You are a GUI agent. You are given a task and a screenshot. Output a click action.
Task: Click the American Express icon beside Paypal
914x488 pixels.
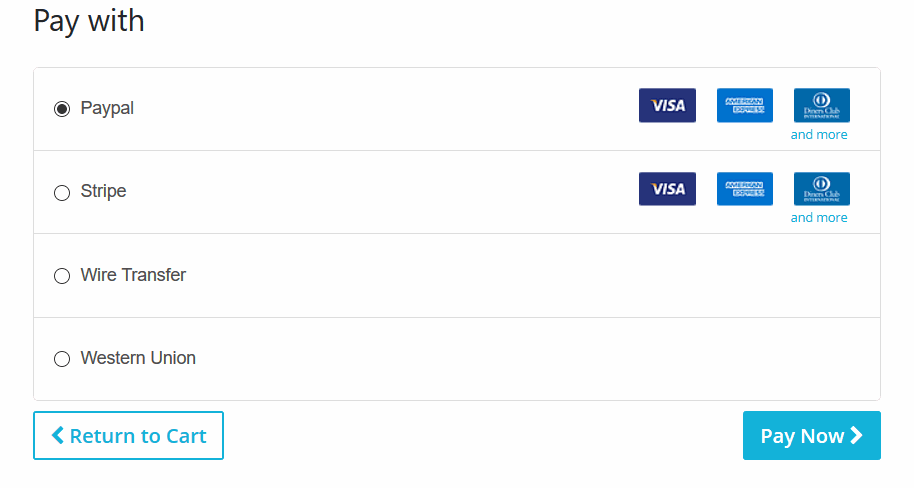pos(744,105)
